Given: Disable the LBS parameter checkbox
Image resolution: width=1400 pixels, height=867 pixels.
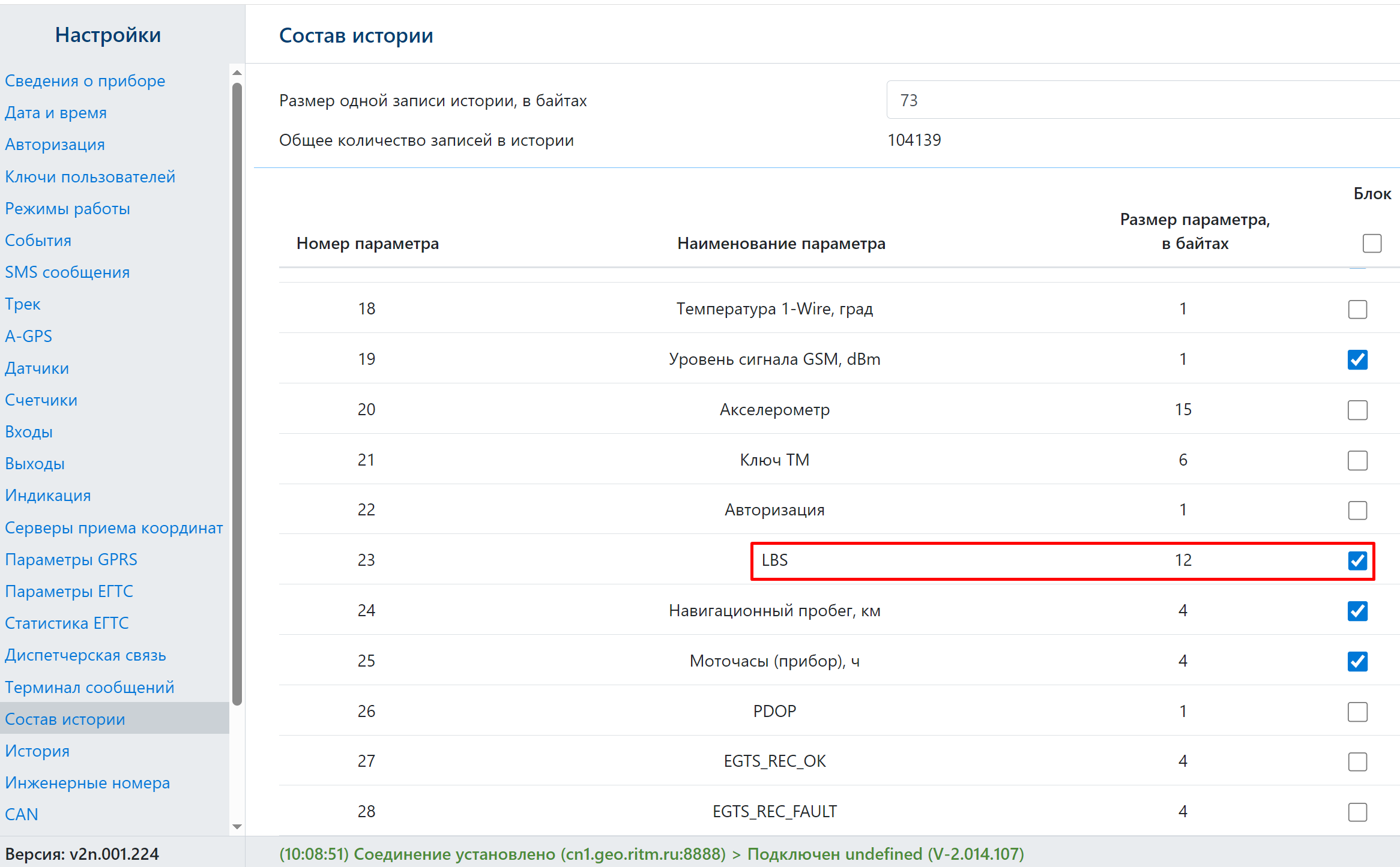Looking at the screenshot, I should coord(1357,561).
